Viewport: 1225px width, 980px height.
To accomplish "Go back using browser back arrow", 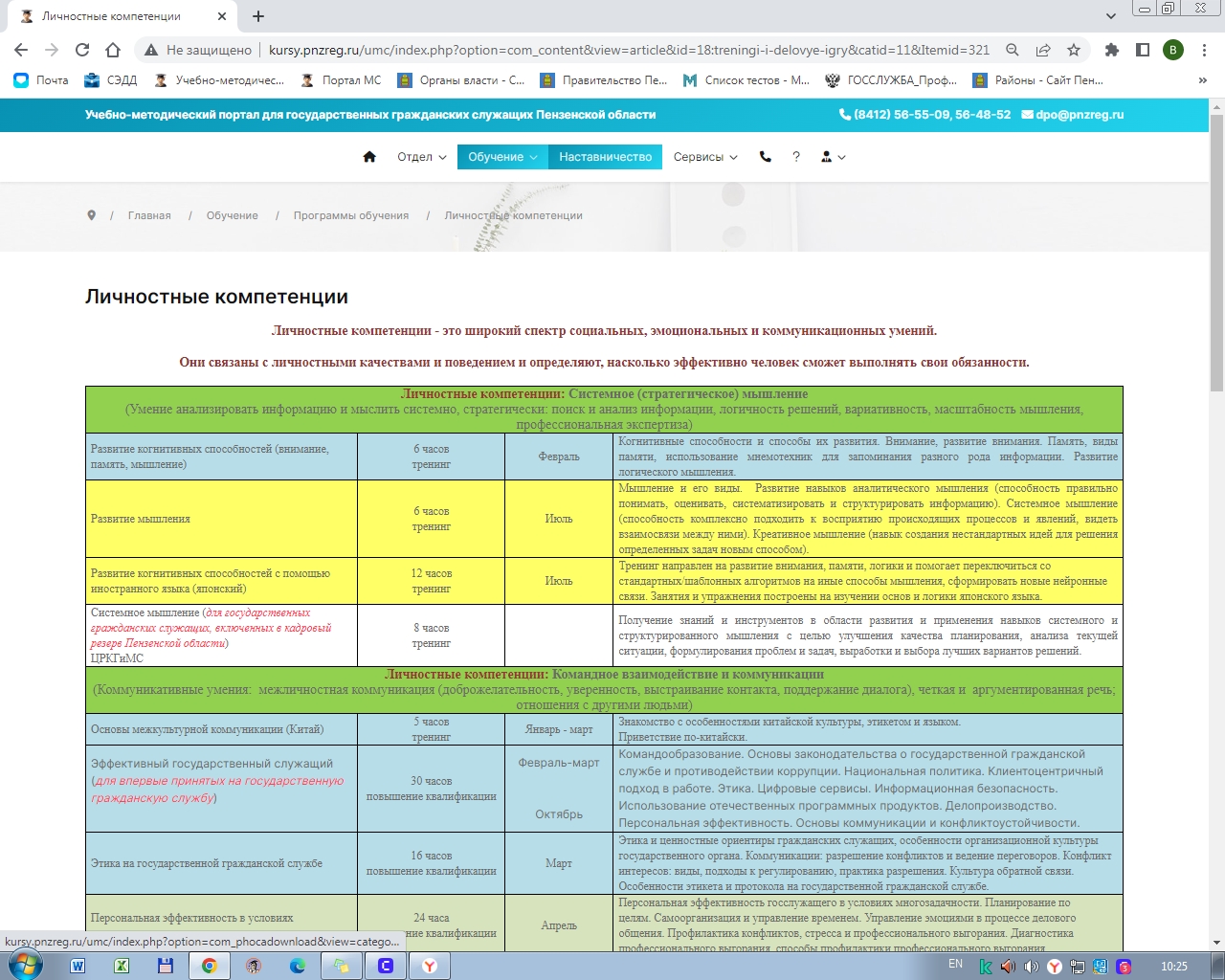I will coord(21,50).
